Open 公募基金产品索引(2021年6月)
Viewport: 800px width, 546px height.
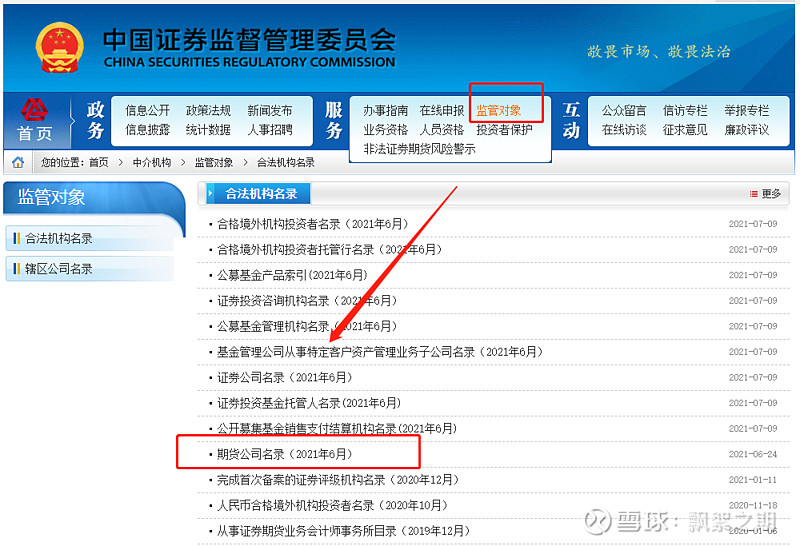pyautogui.click(x=292, y=275)
